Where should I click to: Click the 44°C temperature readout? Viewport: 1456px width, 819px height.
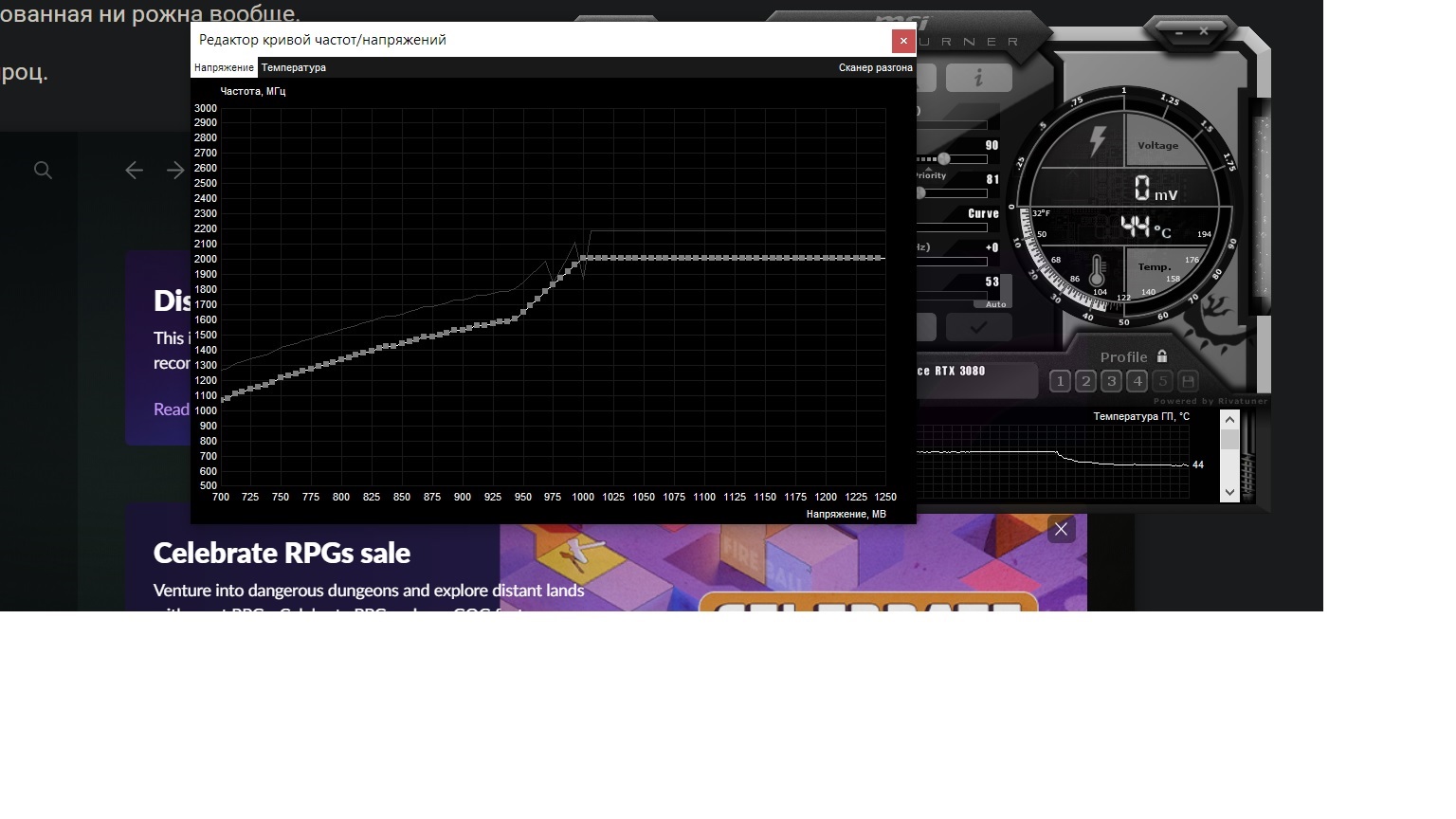click(1146, 227)
